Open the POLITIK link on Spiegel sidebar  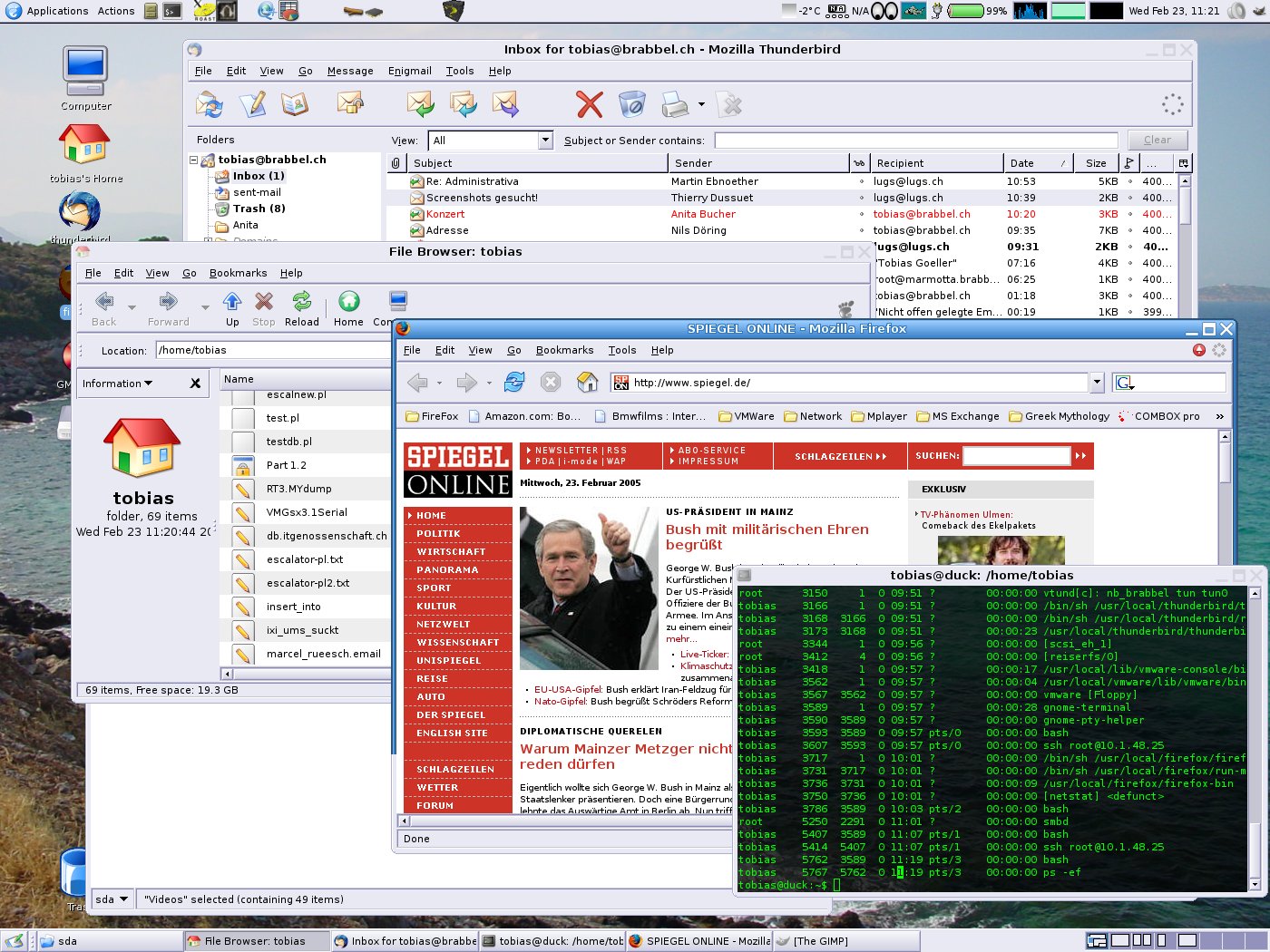tap(438, 534)
